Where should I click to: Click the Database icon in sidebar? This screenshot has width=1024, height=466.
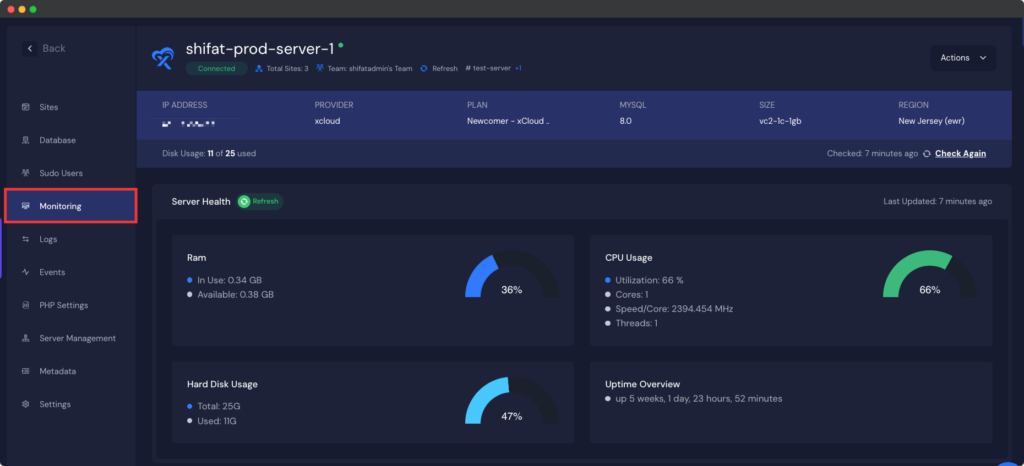26,140
